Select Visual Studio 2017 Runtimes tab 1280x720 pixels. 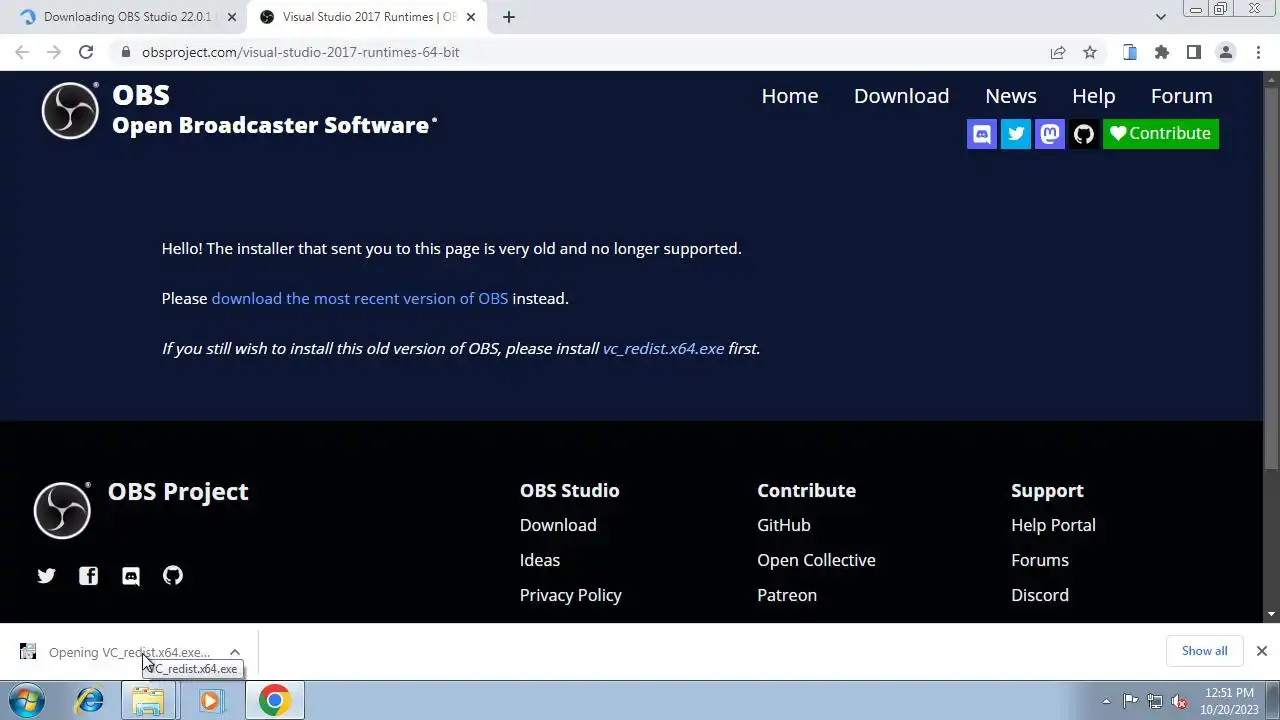point(366,17)
